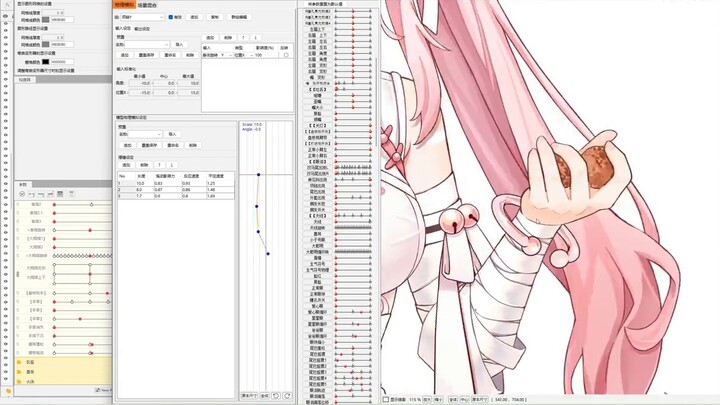Click the position X maximum field 15.0
This screenshot has width=720, height=405.
188,92
